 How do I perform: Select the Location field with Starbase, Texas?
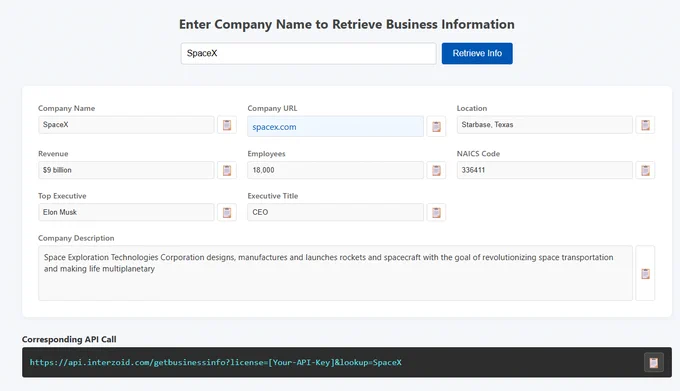(545, 125)
